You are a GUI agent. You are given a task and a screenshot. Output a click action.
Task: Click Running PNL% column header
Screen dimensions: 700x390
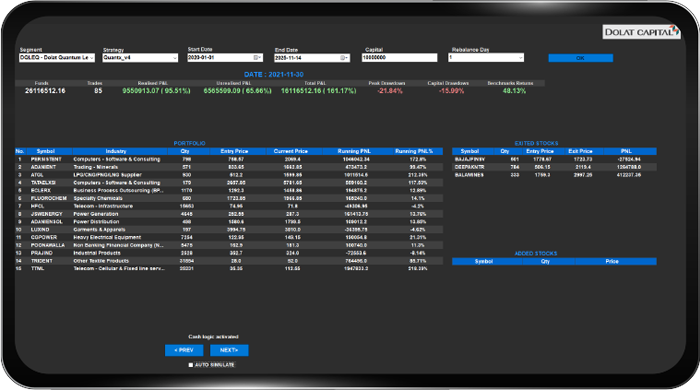(x=414, y=151)
